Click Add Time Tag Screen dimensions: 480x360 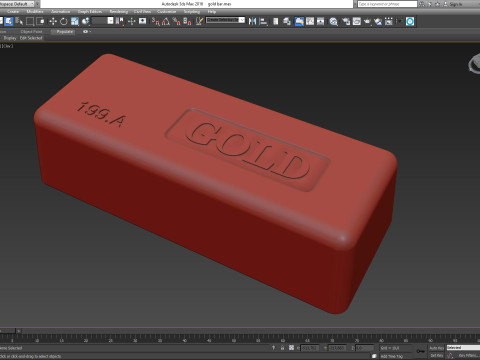(x=392, y=356)
